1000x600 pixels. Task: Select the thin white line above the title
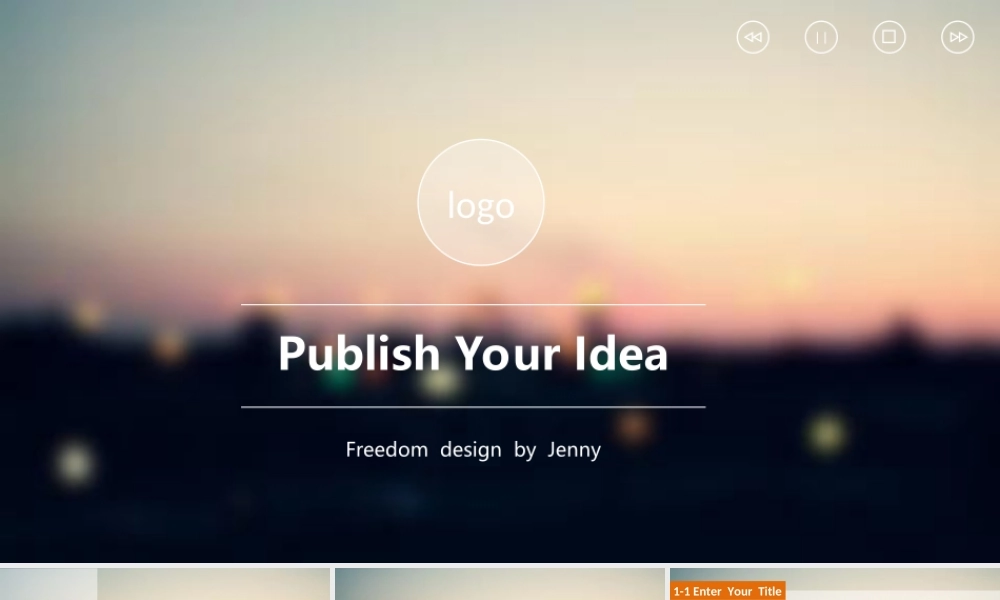(x=473, y=305)
